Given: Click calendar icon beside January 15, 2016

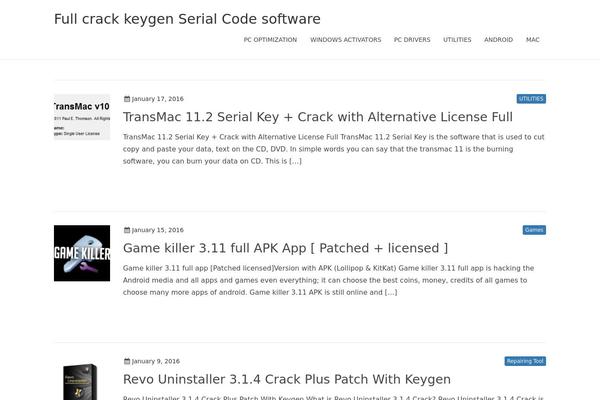Looking at the screenshot, I should pos(127,230).
